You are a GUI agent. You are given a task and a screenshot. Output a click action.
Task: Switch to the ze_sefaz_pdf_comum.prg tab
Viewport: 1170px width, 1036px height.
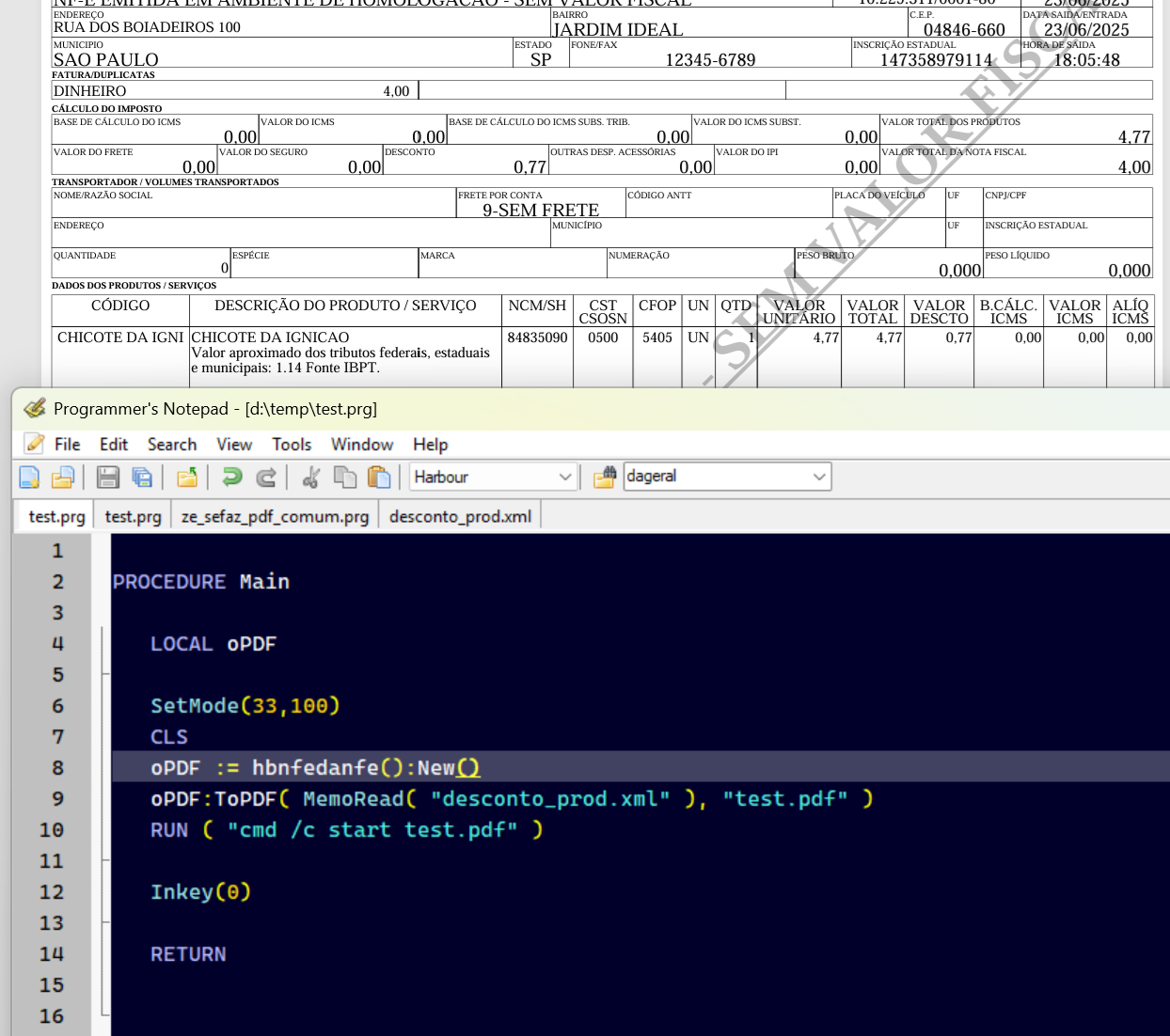click(275, 516)
